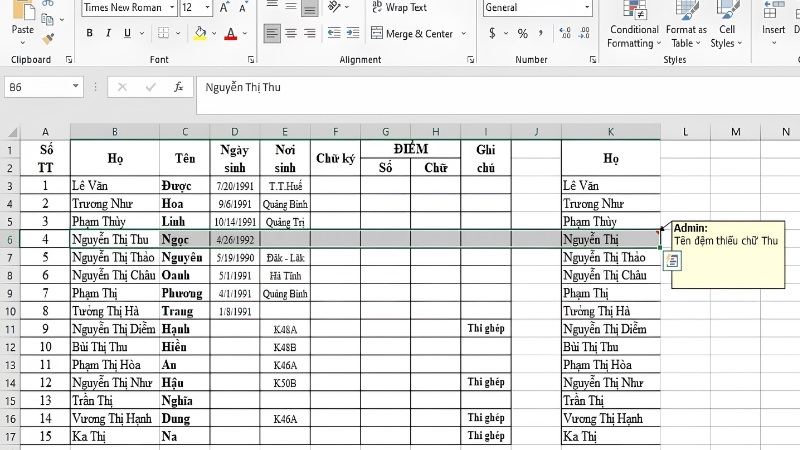Image resolution: width=800 pixels, height=450 pixels.
Task: Click the Insert cells icon
Action: click(x=773, y=10)
